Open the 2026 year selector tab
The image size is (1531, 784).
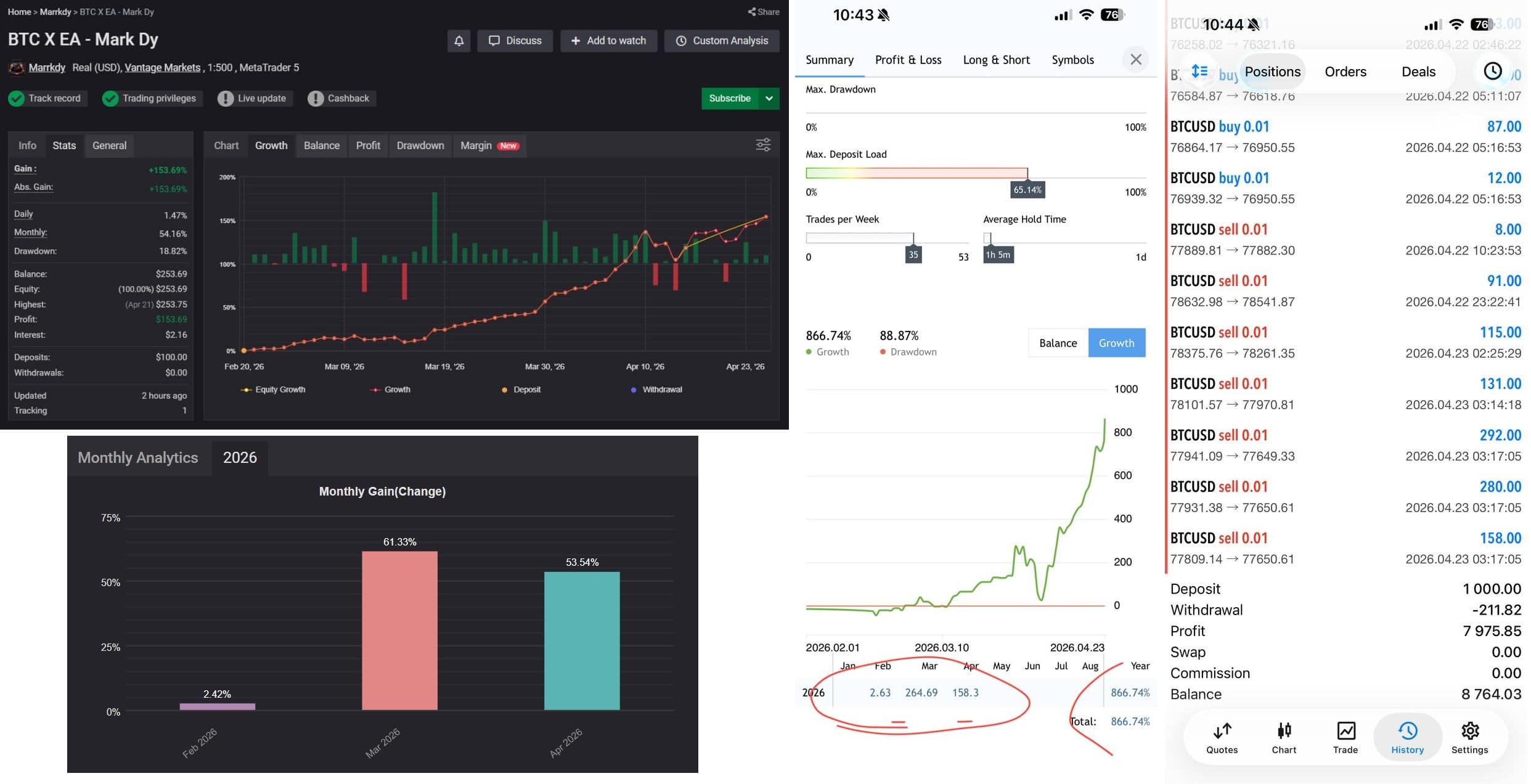240,457
